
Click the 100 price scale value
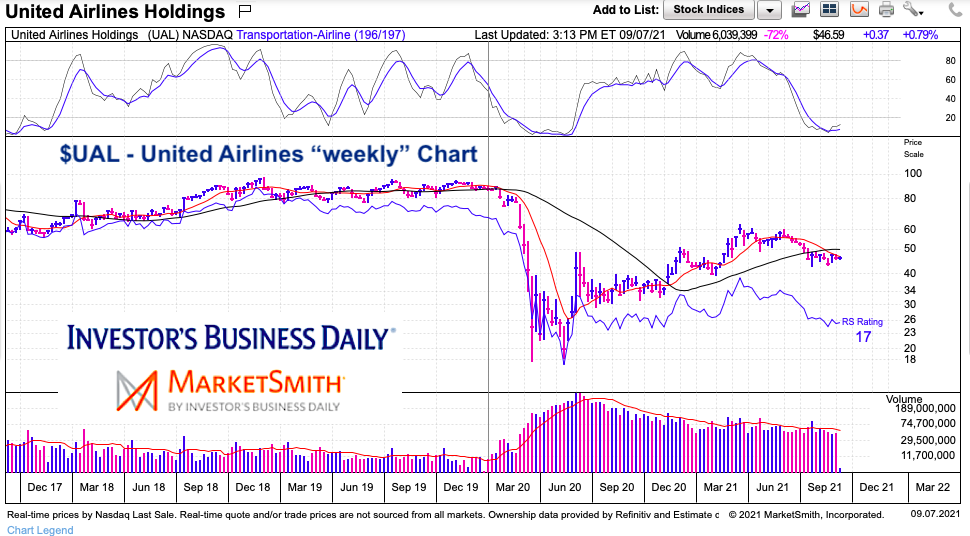[x=913, y=173]
